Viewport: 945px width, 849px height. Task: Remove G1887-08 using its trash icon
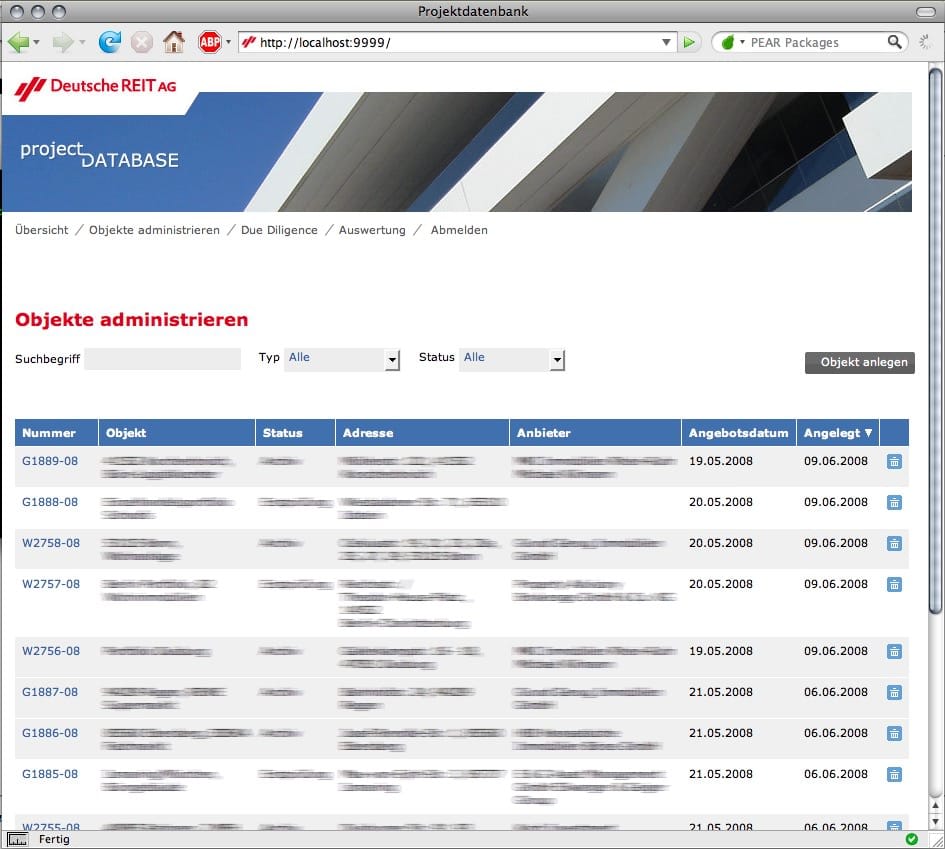(x=894, y=692)
